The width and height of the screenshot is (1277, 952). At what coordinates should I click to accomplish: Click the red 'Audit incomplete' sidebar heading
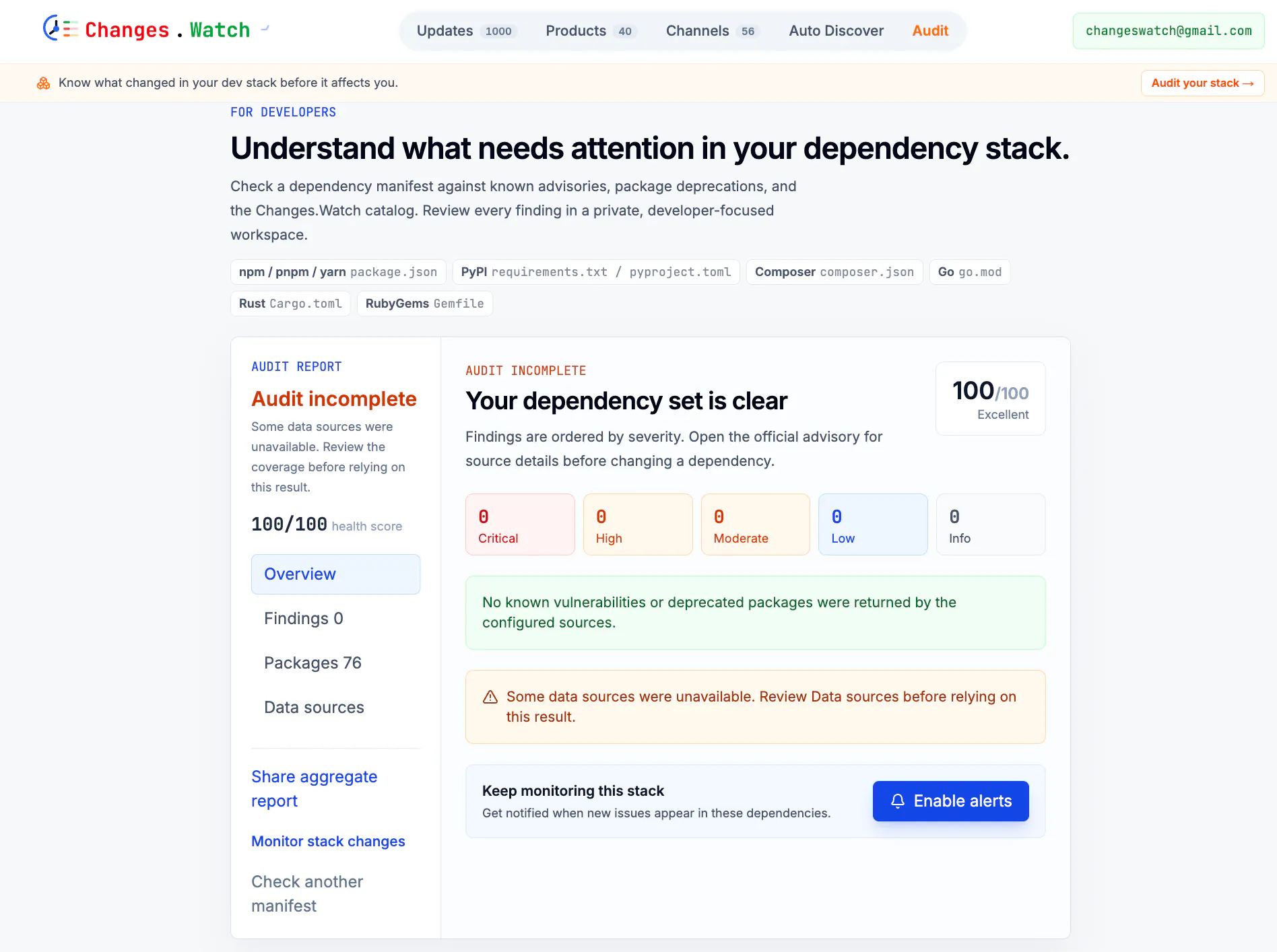(334, 399)
